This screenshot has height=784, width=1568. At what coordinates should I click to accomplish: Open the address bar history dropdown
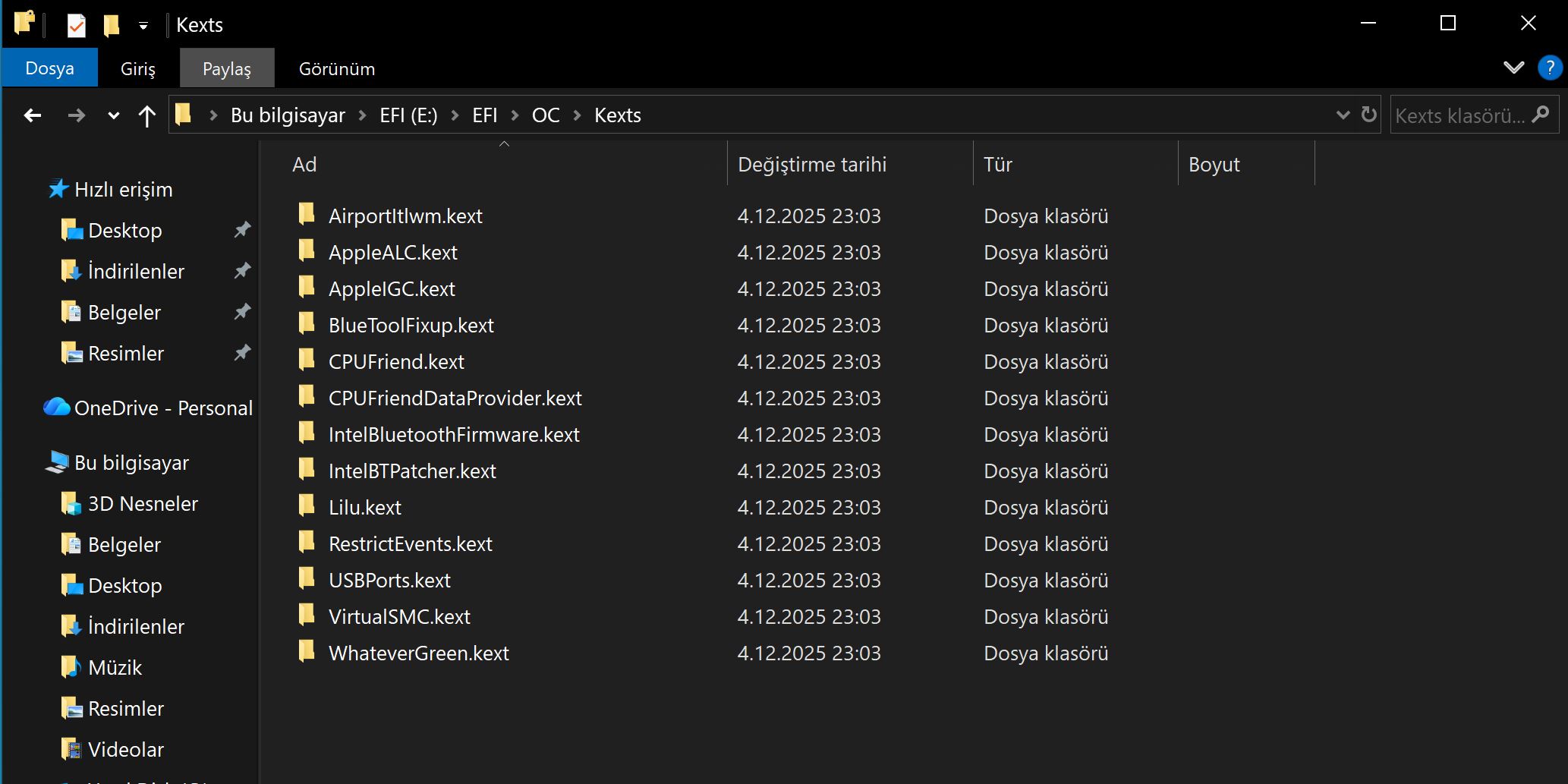click(1343, 115)
